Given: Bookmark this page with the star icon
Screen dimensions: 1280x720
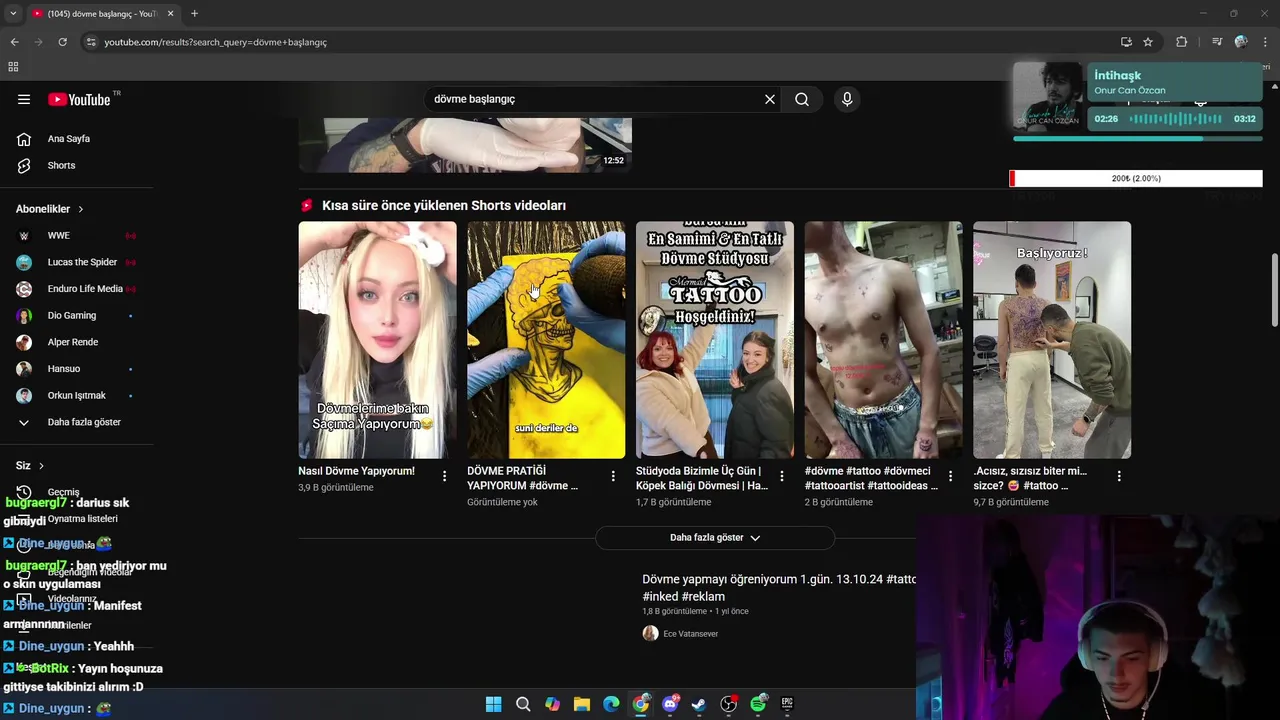Looking at the screenshot, I should (1148, 42).
